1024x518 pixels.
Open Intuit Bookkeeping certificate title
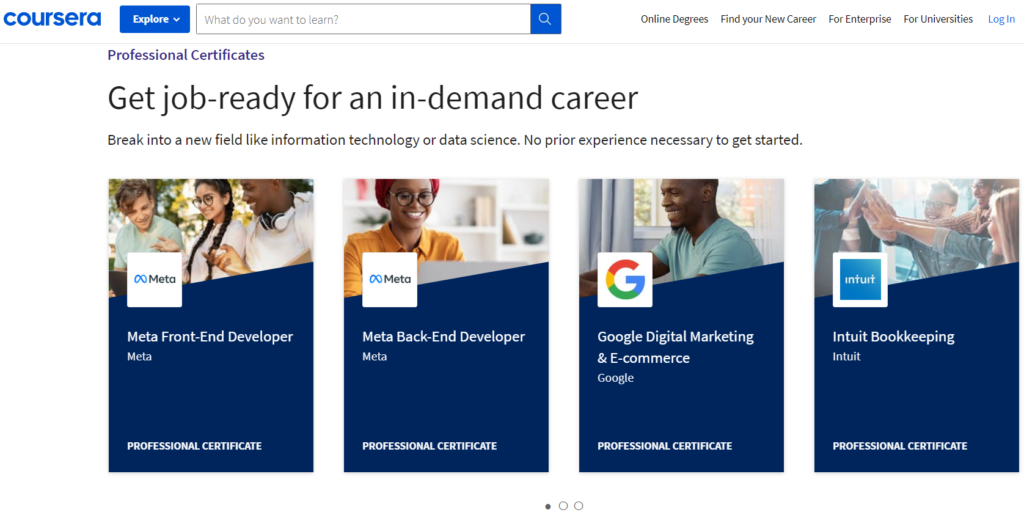[893, 337]
